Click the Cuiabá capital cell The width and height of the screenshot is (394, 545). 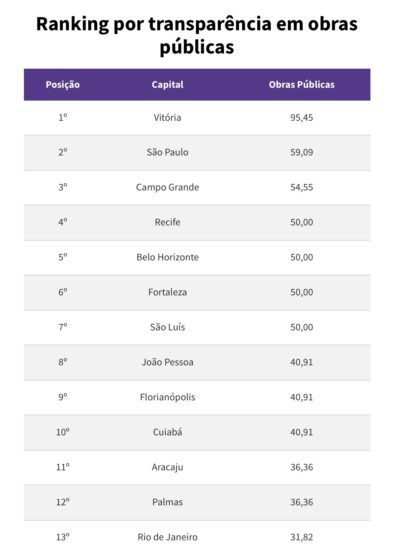[x=167, y=432]
